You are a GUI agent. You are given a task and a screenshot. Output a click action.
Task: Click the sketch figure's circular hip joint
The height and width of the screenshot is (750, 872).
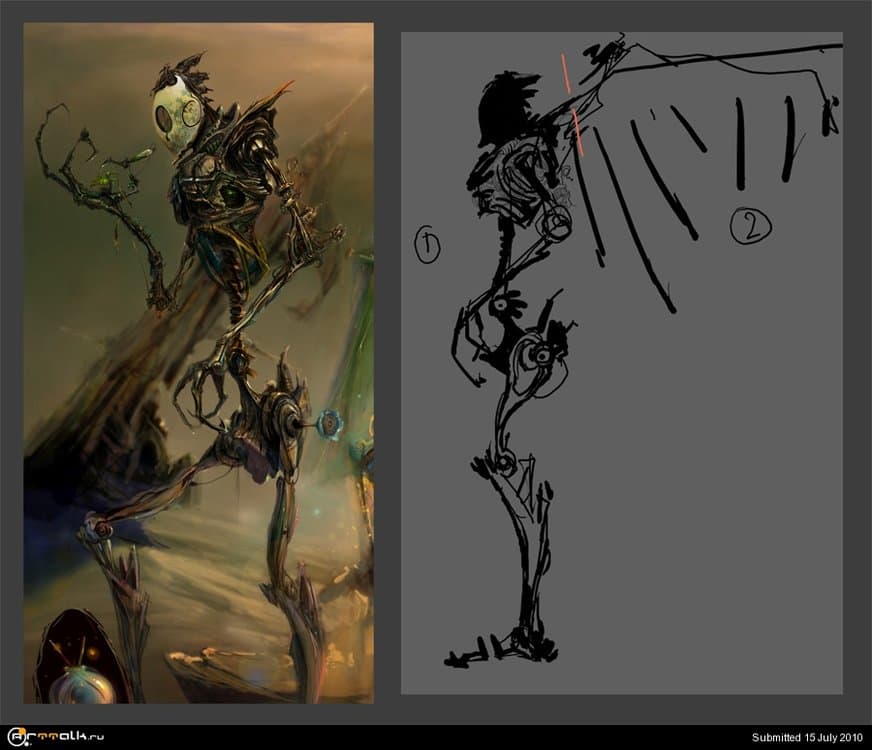[538, 355]
